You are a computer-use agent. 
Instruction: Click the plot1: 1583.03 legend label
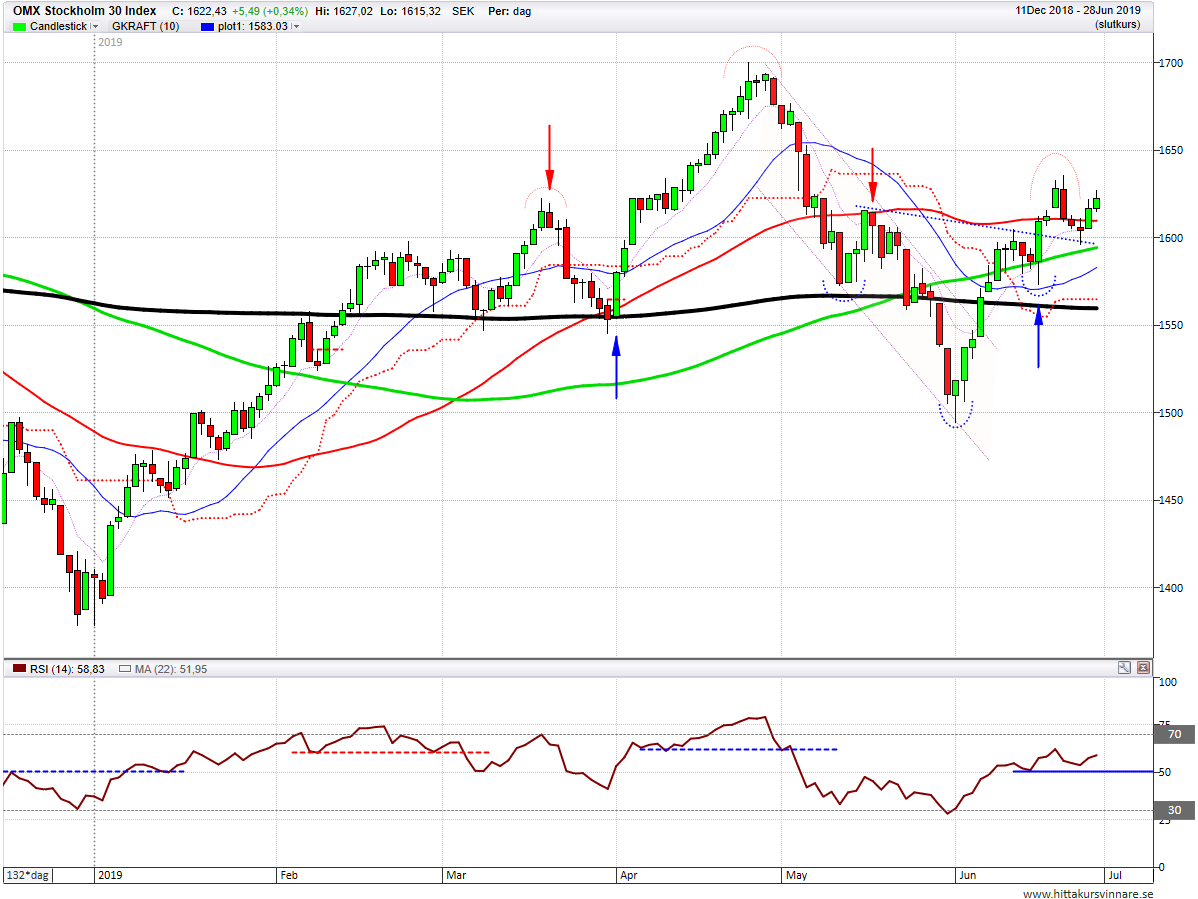(253, 26)
